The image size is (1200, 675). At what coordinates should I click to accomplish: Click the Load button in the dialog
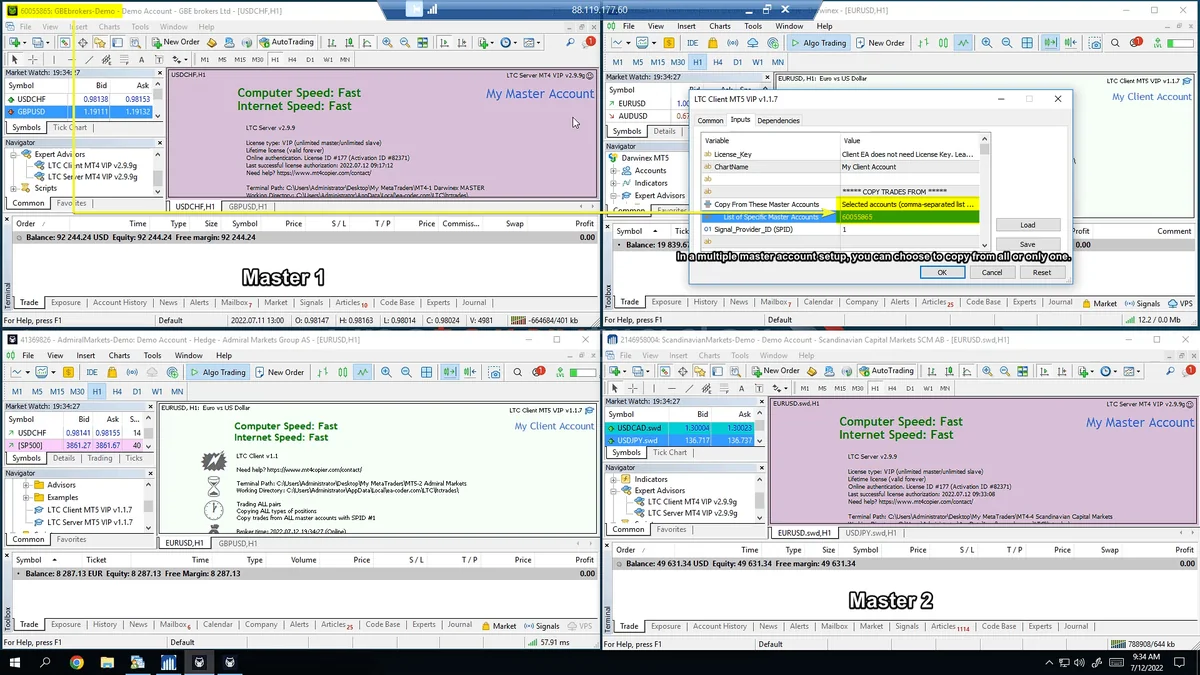click(x=1028, y=225)
